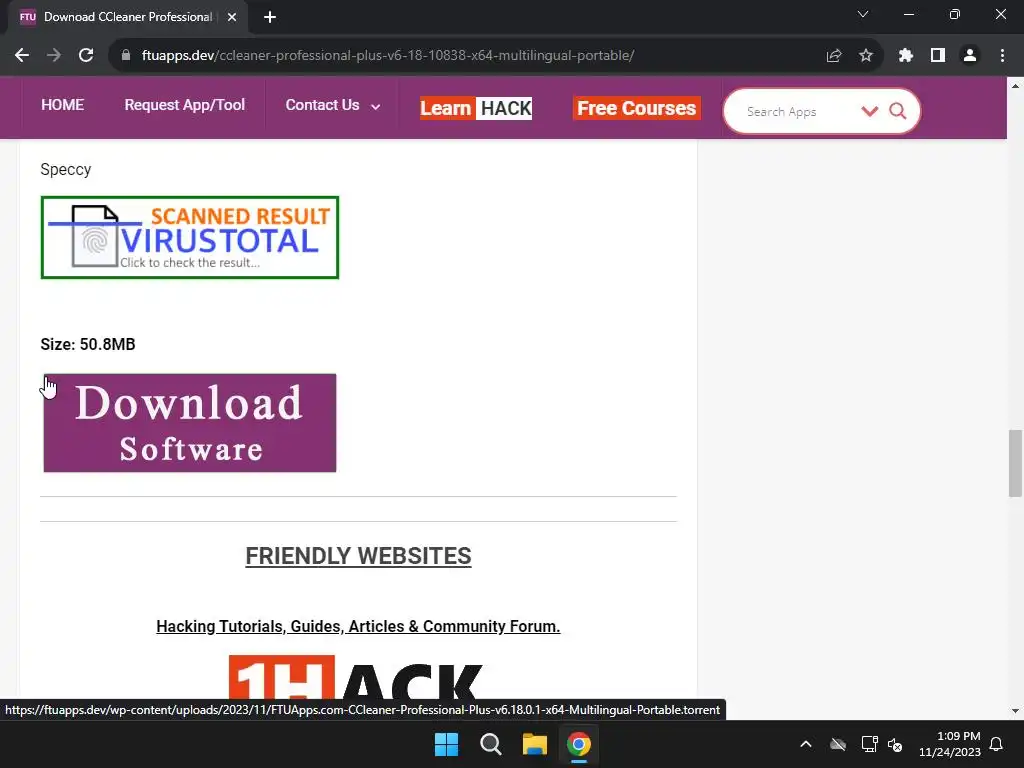Expand the red chevron in search box

tap(870, 111)
